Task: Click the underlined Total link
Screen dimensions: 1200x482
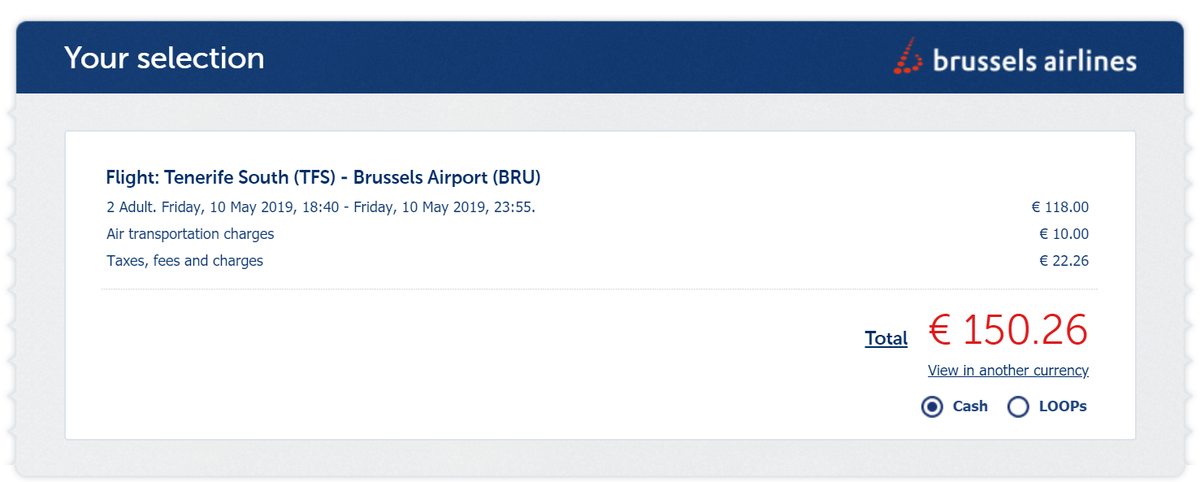Action: [886, 338]
